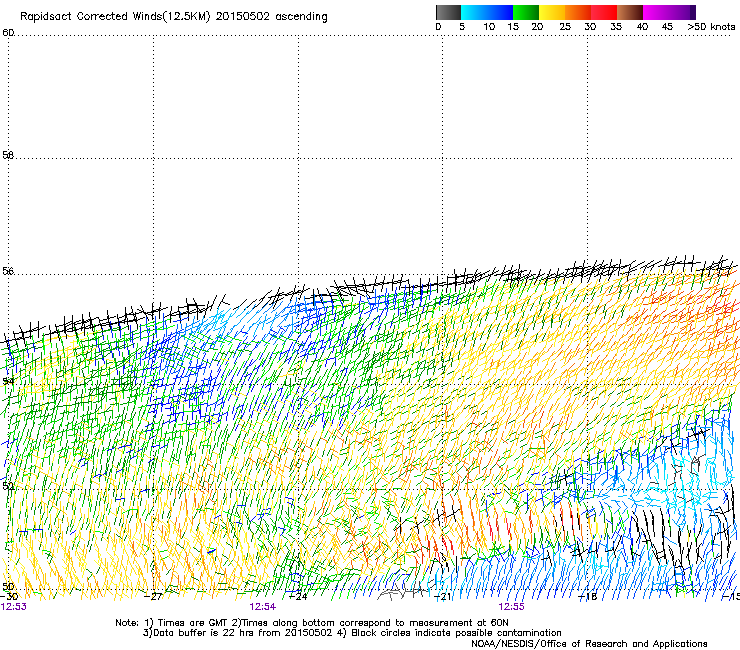Click the longitude label -24
740x650 pixels.
click(x=298, y=596)
